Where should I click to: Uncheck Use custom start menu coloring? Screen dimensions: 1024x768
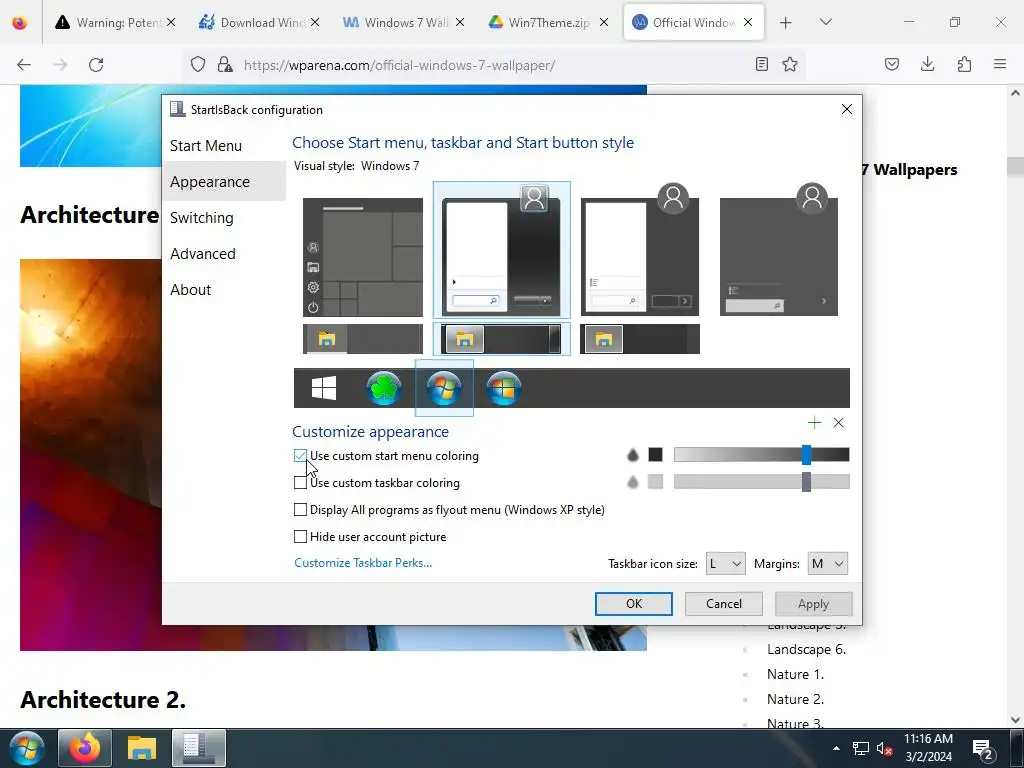[x=300, y=456]
